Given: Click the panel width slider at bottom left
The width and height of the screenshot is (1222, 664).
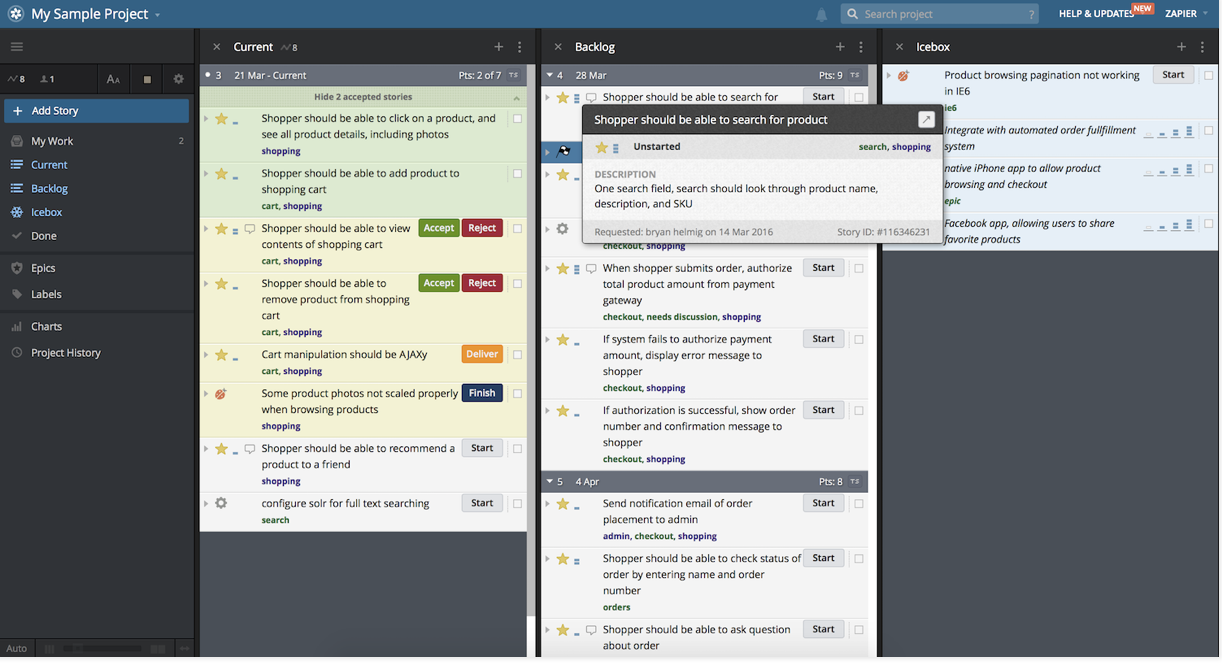Looking at the screenshot, I should 100,649.
